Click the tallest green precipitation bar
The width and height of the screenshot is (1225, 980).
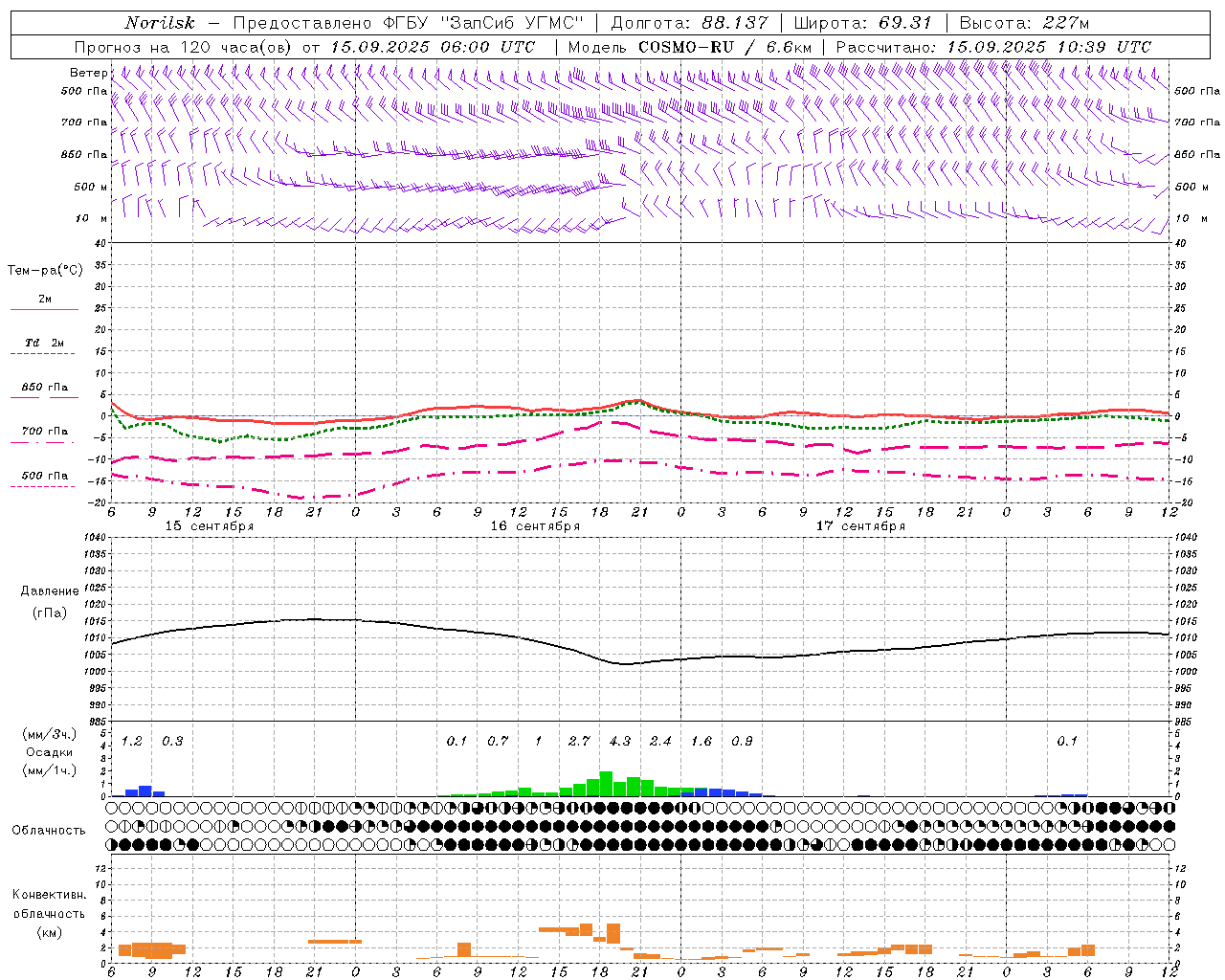(606, 784)
